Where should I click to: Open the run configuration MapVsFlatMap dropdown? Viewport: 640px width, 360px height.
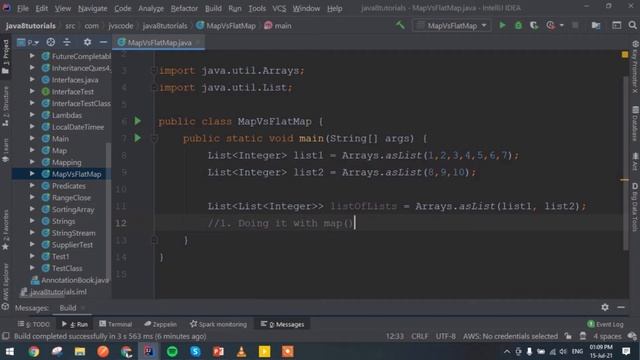tap(452, 25)
